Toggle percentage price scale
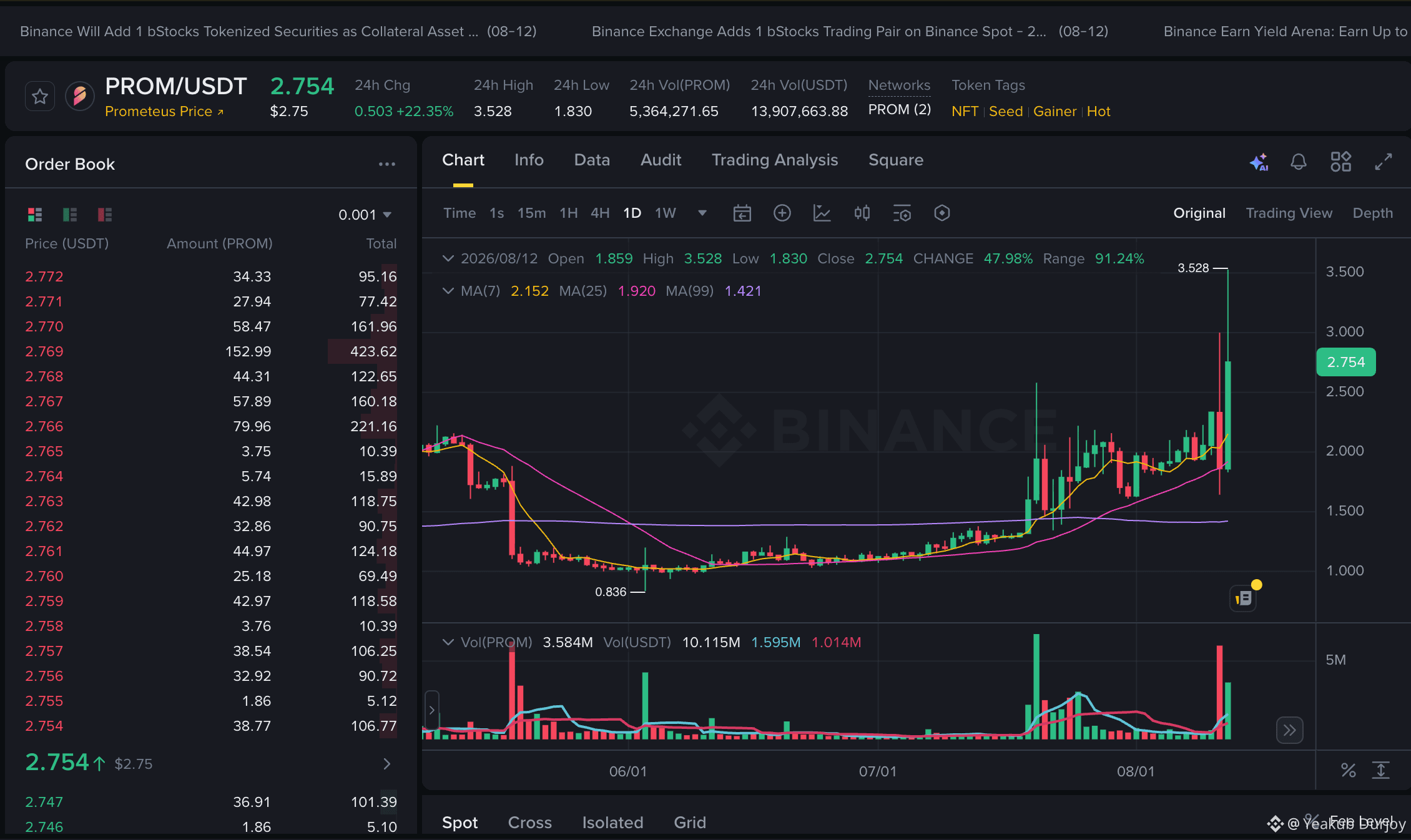 [1349, 771]
